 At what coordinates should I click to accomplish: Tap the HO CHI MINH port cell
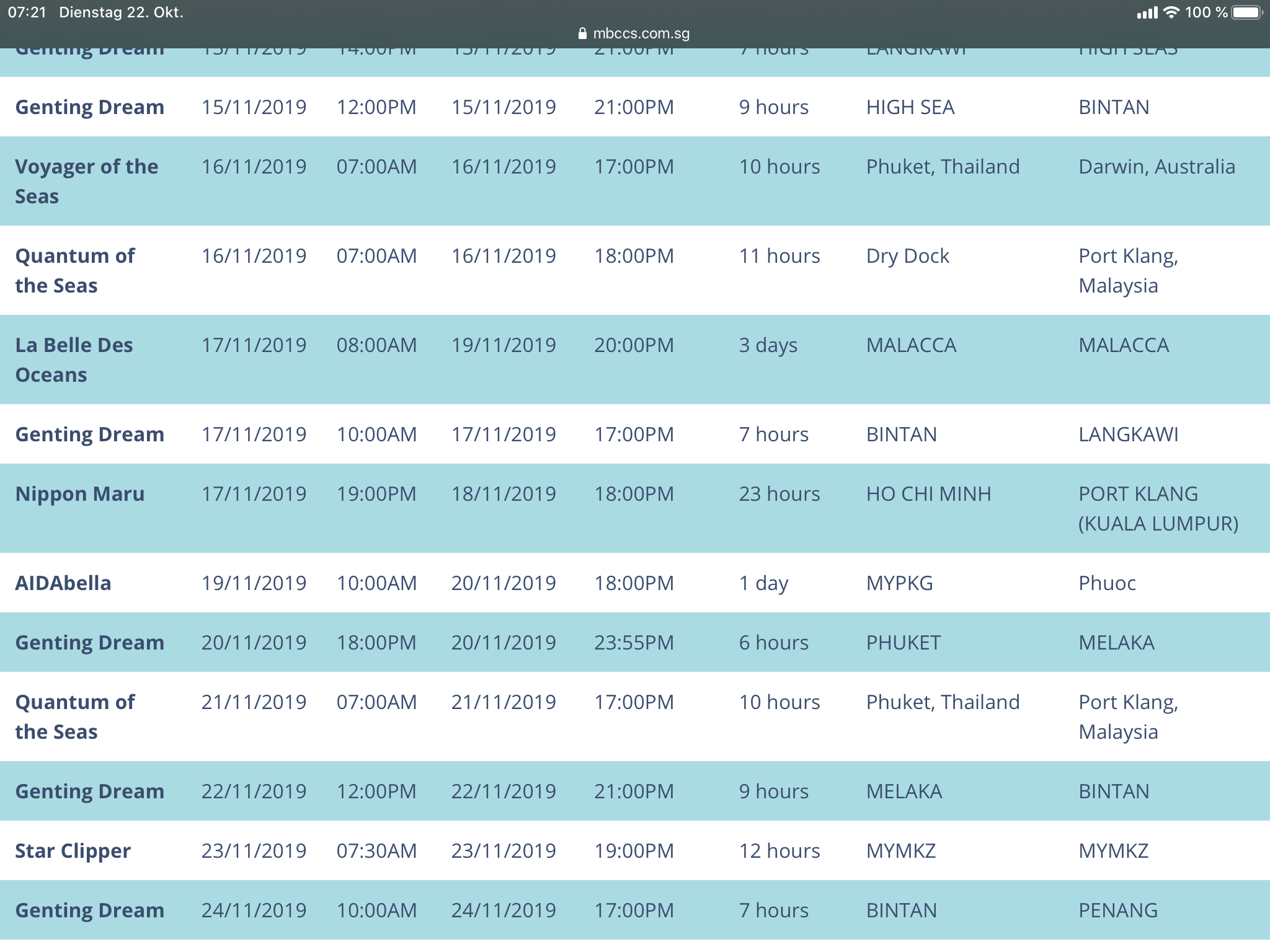pyautogui.click(x=928, y=494)
